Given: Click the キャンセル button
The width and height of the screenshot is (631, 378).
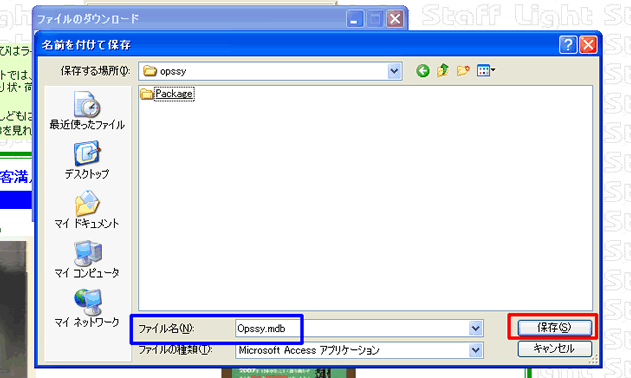Looking at the screenshot, I should (554, 349).
